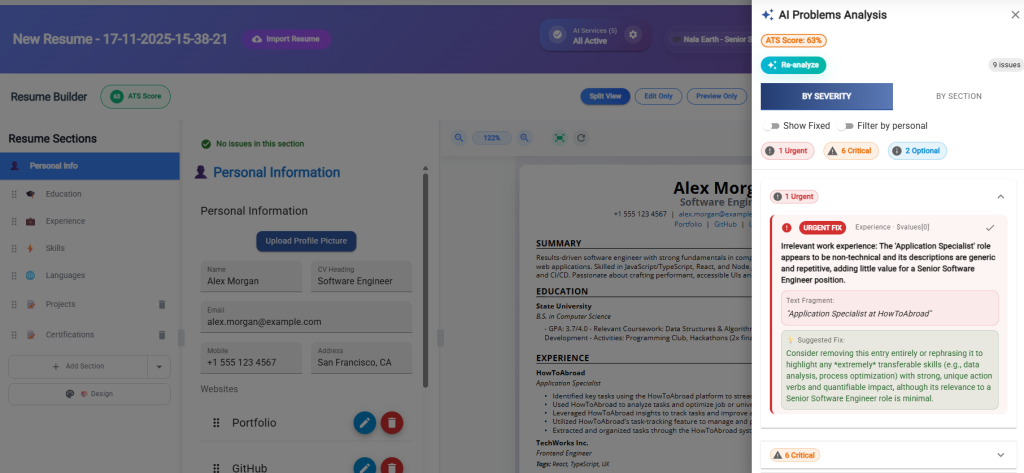
Task: Expand the 6 Critical issues group
Action: click(1001, 455)
